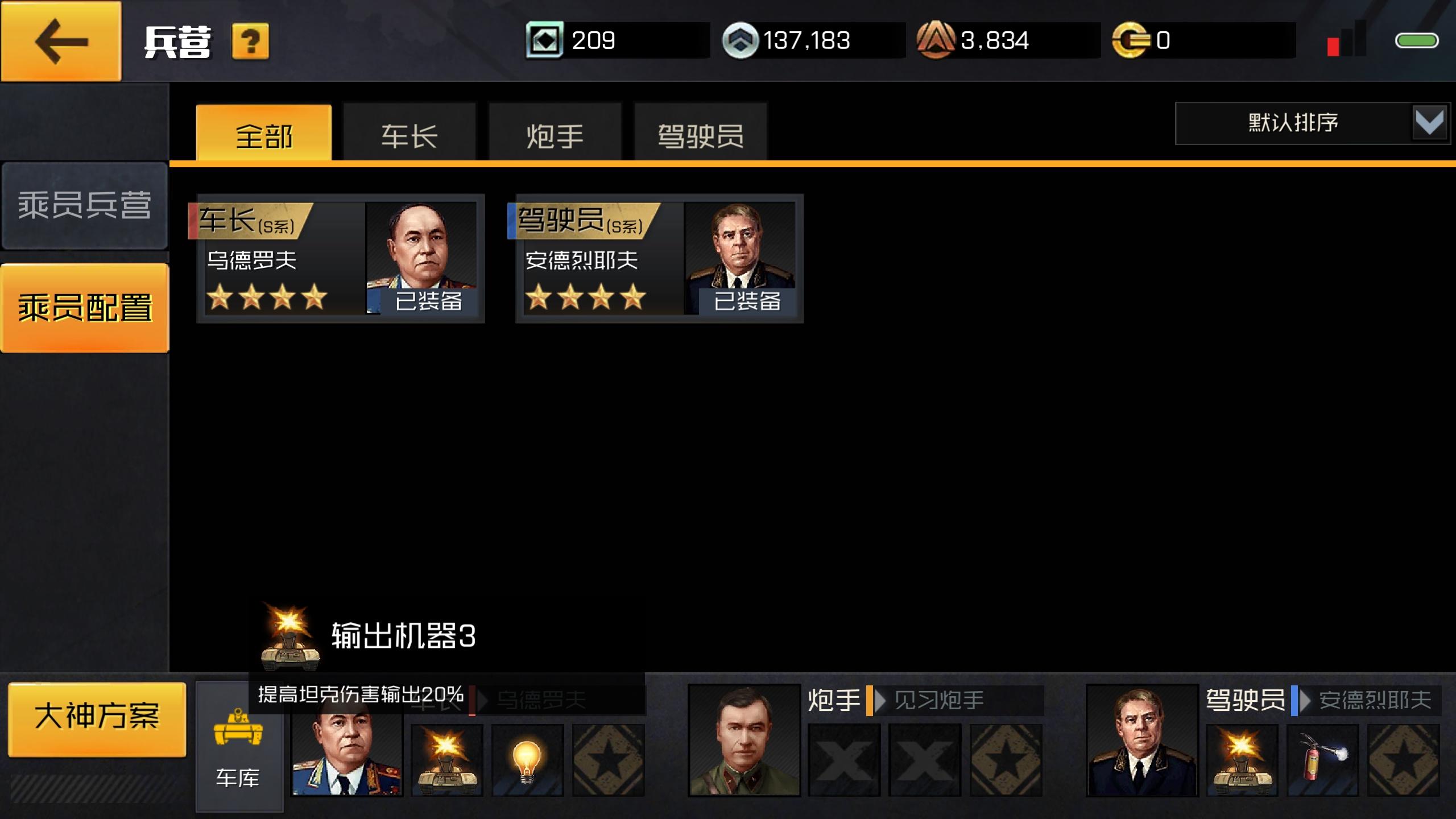Screen dimensions: 1456x819
Task: Select the 乌德罗夫 commander card
Action: (341, 259)
